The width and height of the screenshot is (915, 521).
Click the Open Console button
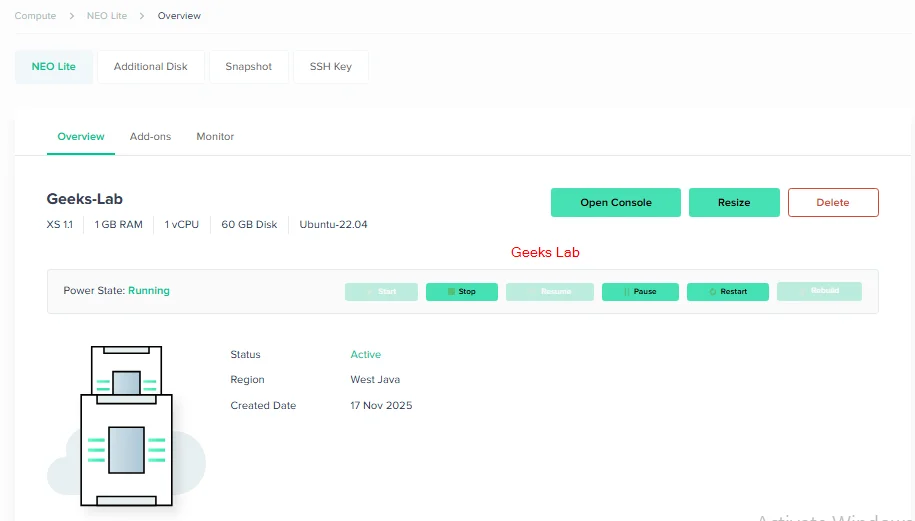point(616,202)
